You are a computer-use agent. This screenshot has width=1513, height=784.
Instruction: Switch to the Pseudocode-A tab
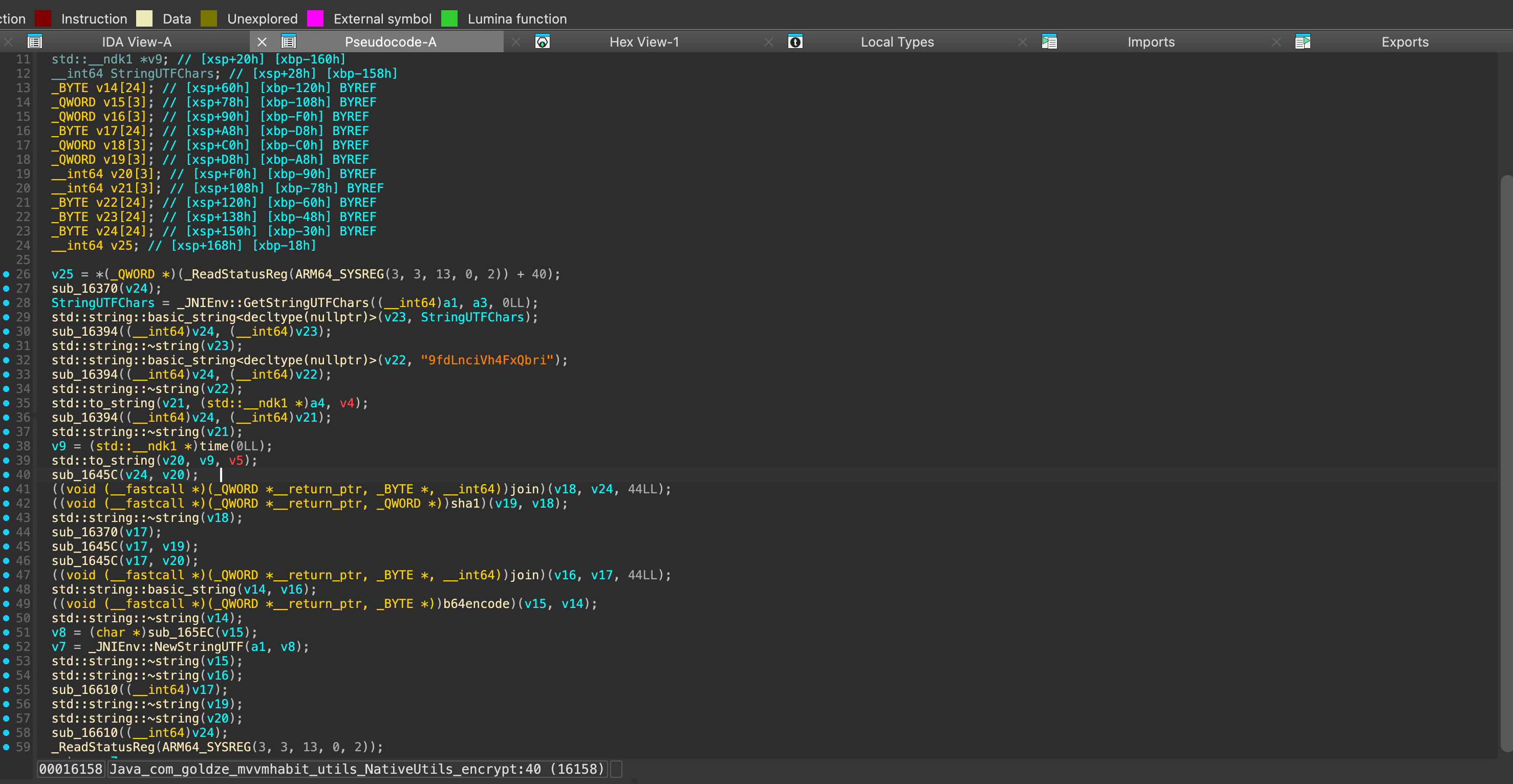pos(391,41)
